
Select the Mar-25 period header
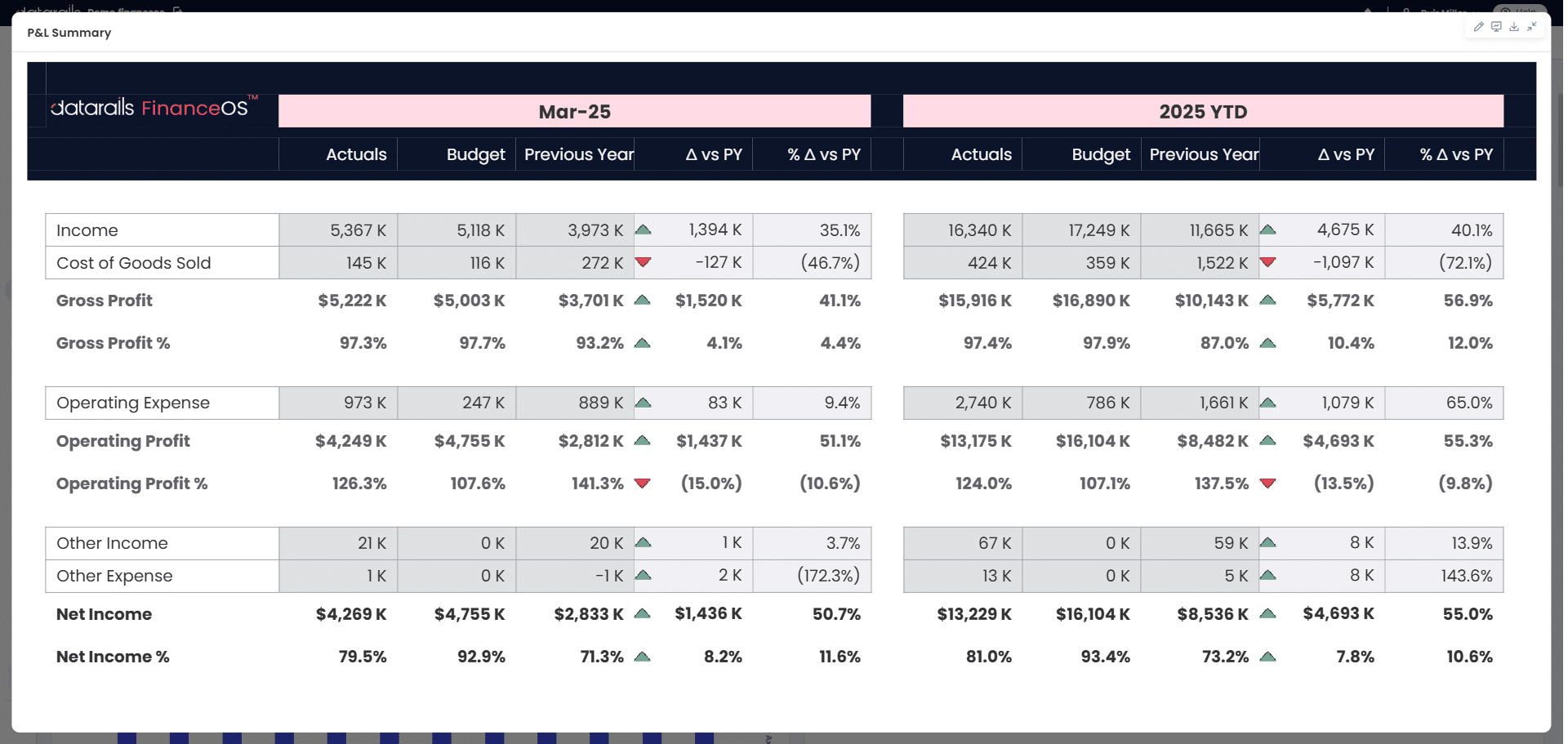click(574, 112)
